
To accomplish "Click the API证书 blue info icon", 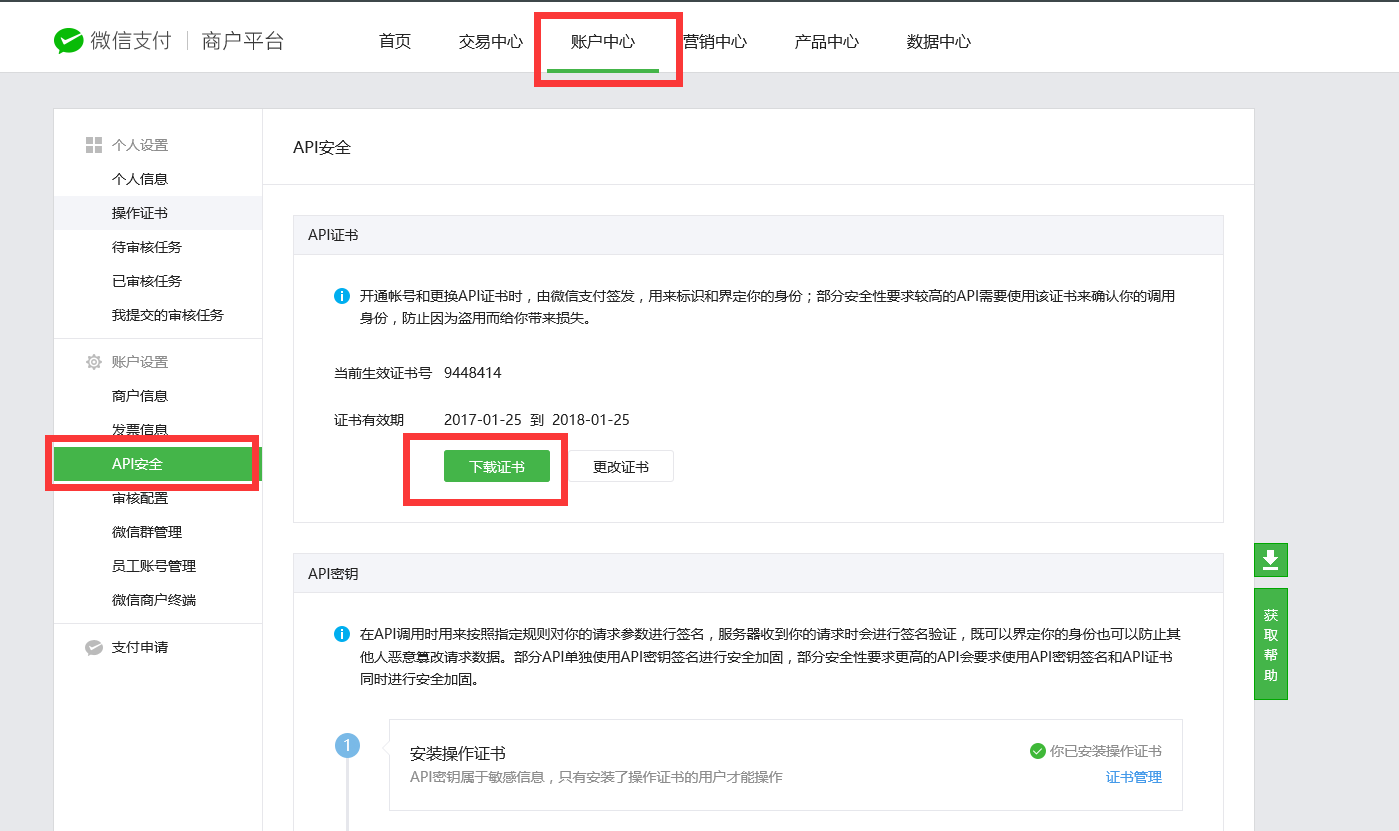I will point(342,296).
